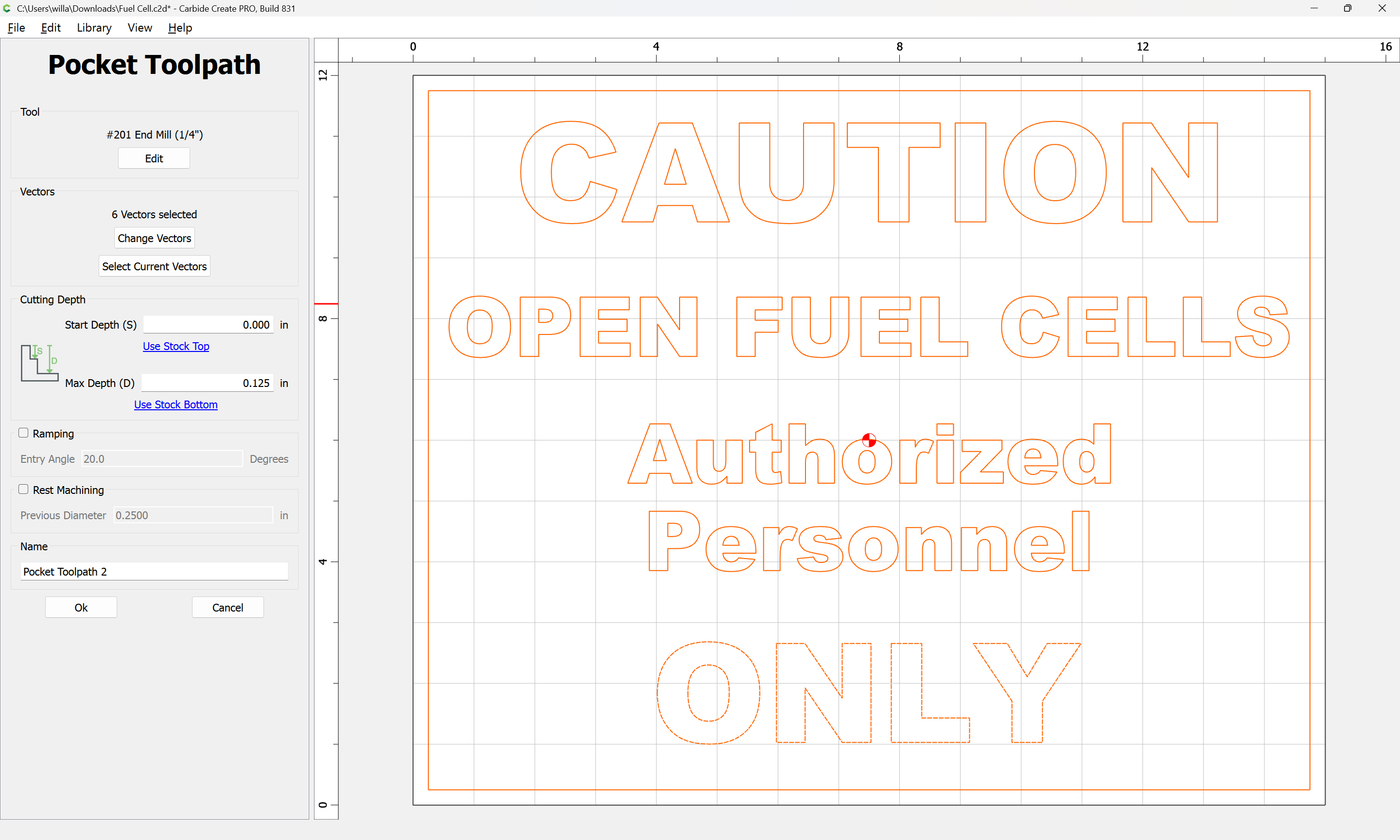
Task: Click the cutting depth diagram icon
Action: pos(39,362)
